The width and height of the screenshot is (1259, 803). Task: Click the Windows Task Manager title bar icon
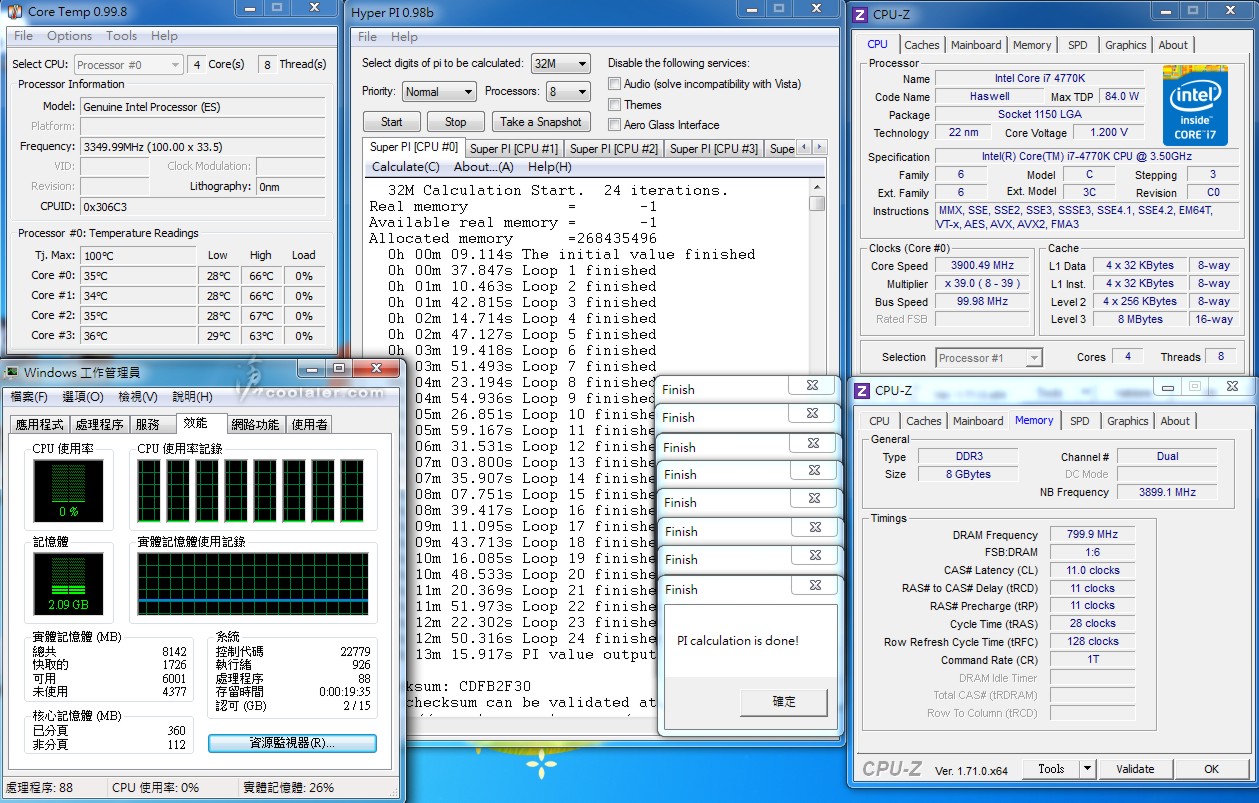12,373
